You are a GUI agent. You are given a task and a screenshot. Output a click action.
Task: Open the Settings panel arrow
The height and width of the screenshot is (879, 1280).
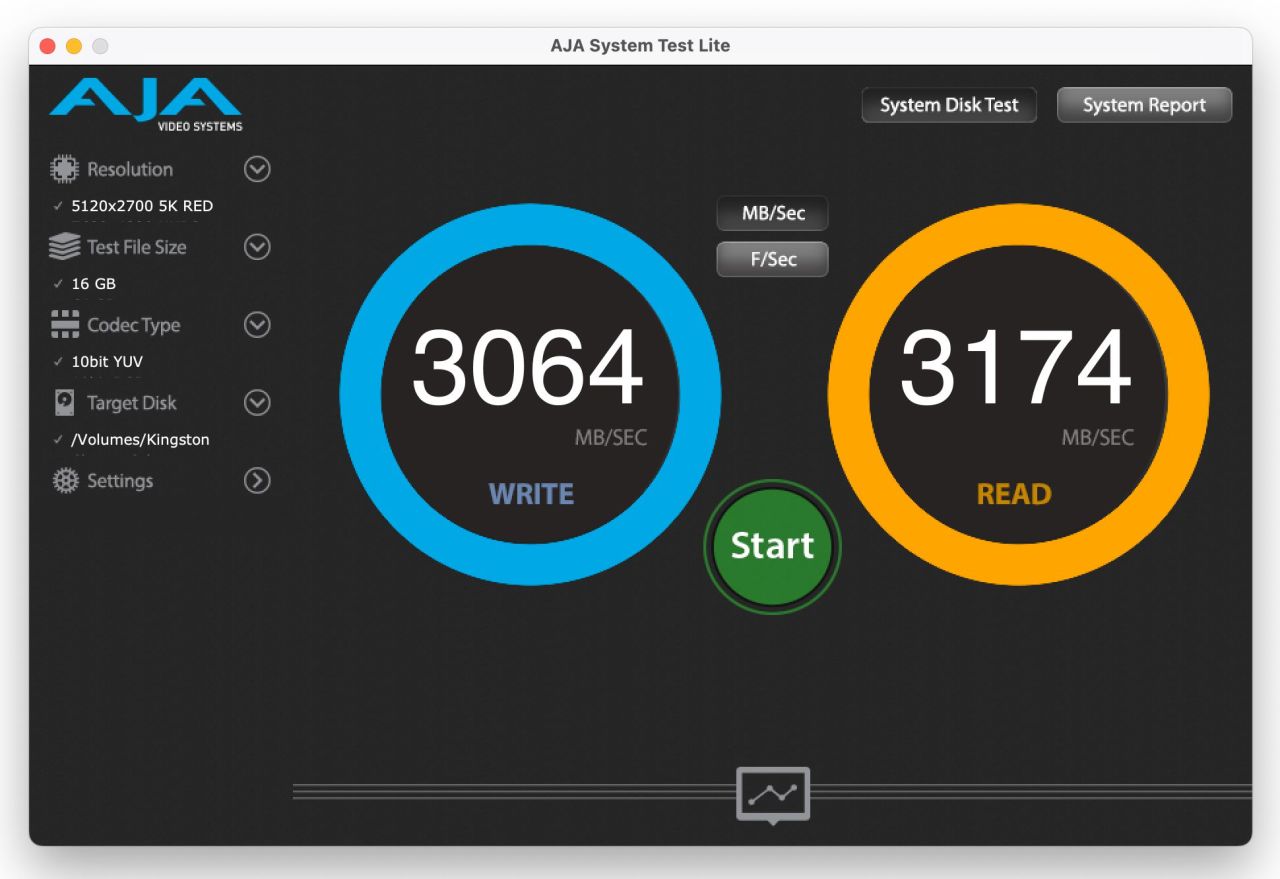click(258, 481)
